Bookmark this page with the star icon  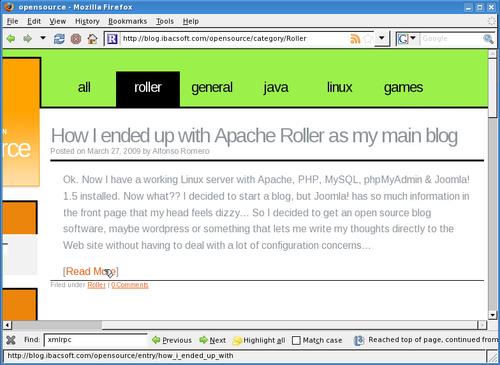pos(368,39)
